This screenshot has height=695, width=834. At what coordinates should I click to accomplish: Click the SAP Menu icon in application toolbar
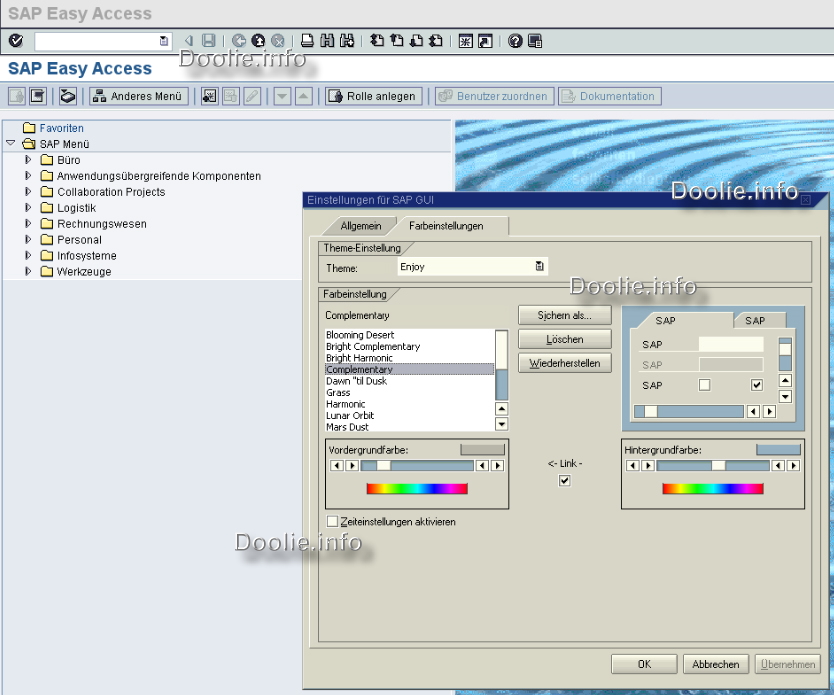click(38, 96)
